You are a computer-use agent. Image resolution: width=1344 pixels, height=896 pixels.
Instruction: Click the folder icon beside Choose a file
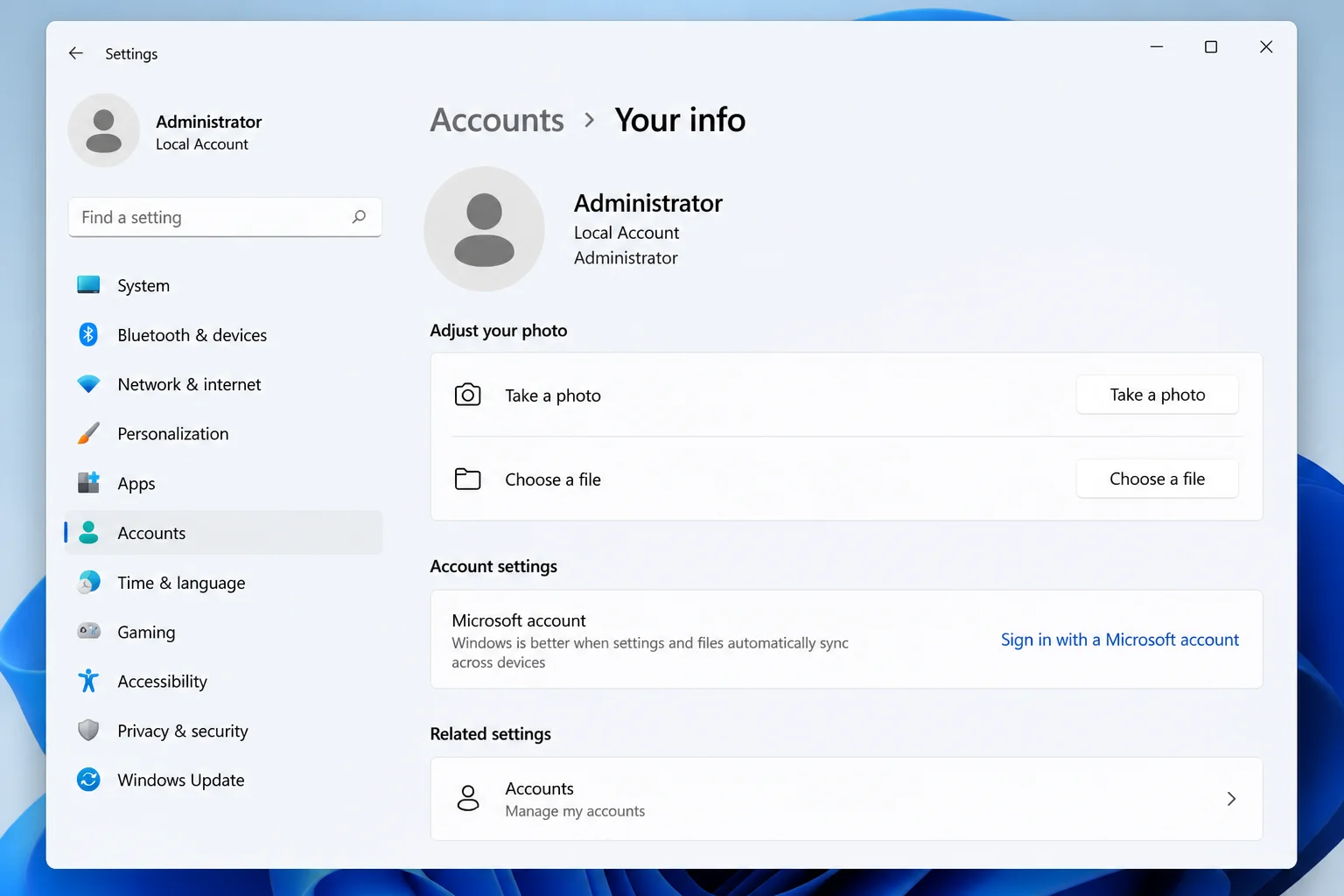(468, 479)
